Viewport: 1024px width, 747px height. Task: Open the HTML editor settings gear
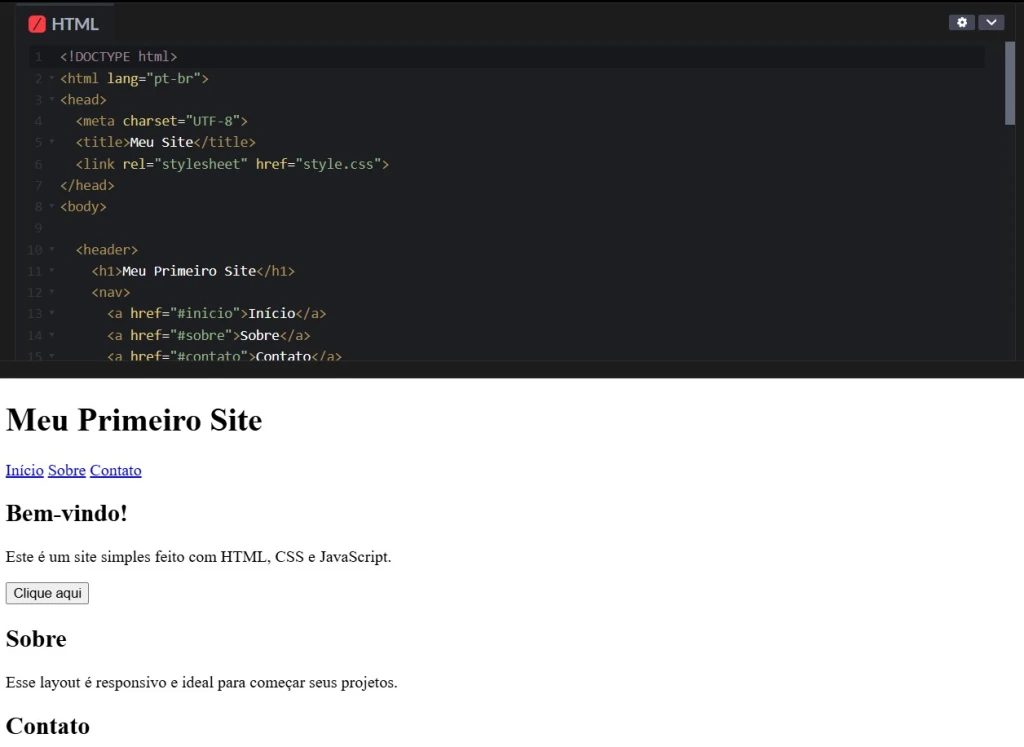(x=961, y=21)
